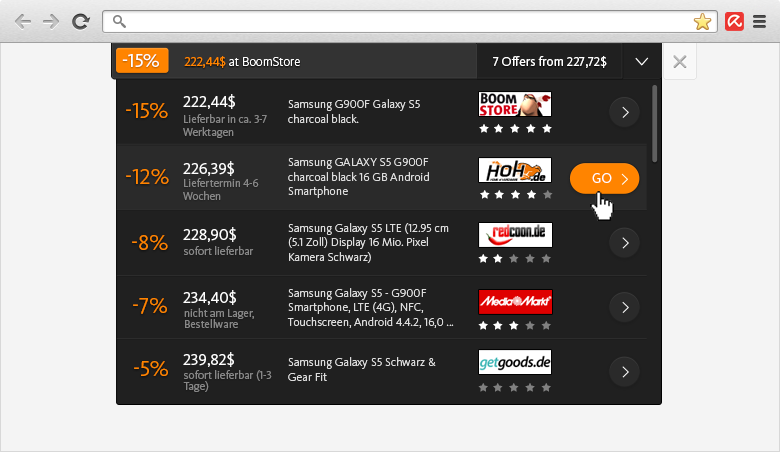Click the 234,40$ price
The image size is (780, 452).
(209, 298)
